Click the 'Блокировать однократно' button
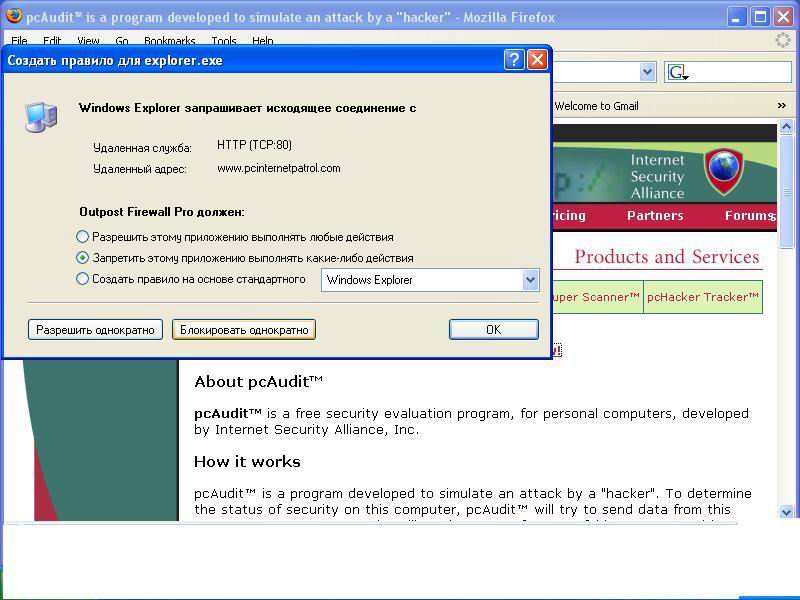 click(x=244, y=330)
